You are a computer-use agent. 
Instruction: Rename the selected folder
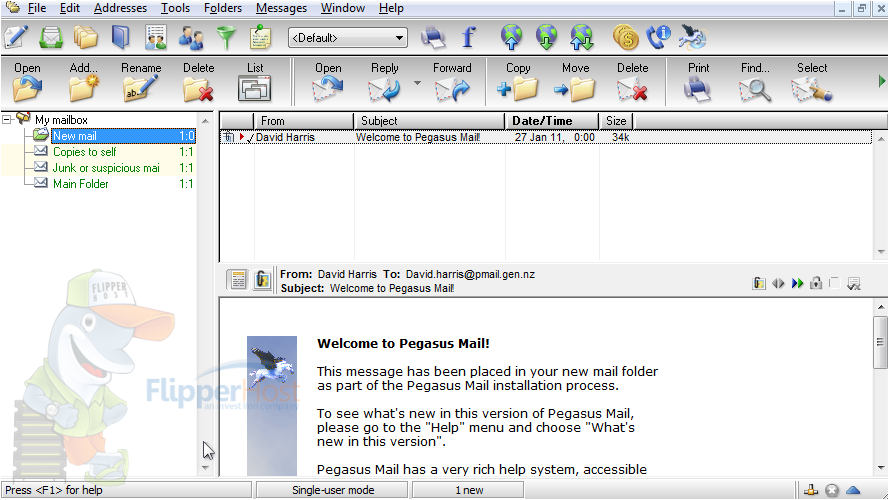[x=141, y=82]
